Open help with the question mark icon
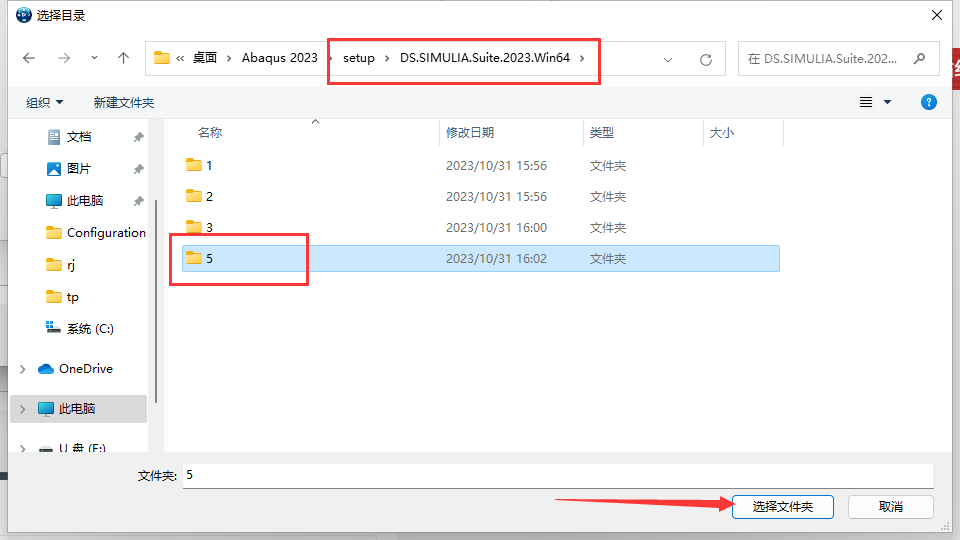This screenshot has width=960, height=540. pos(929,102)
